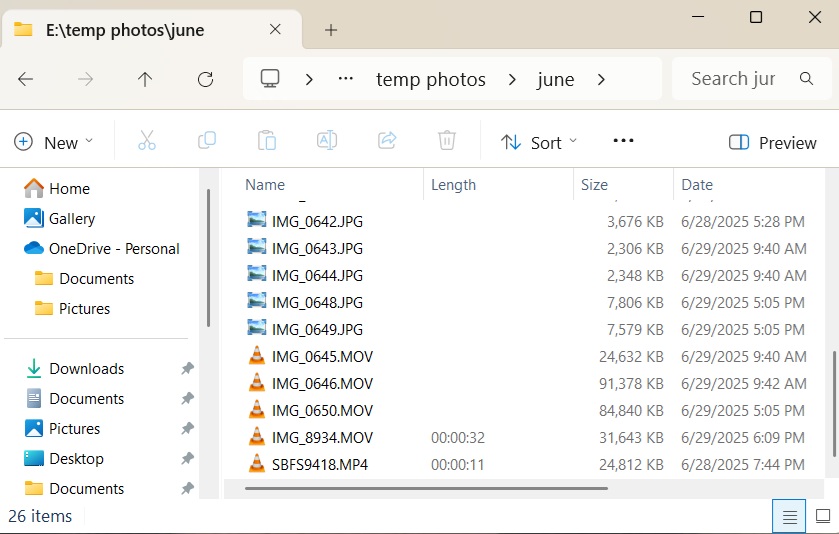Open the See more ellipsis menu
The image size is (839, 534).
coord(623,141)
